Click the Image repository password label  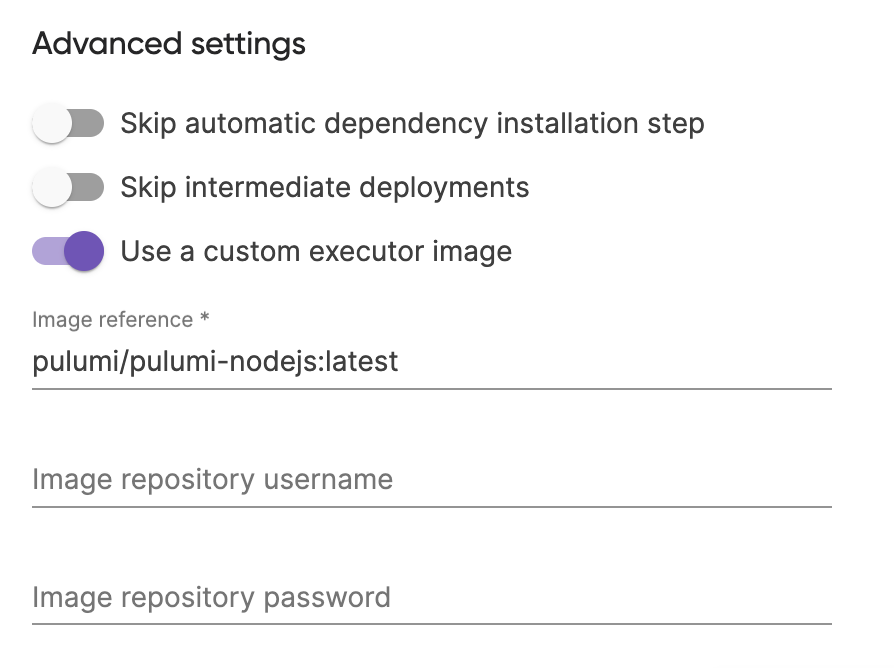(210, 597)
